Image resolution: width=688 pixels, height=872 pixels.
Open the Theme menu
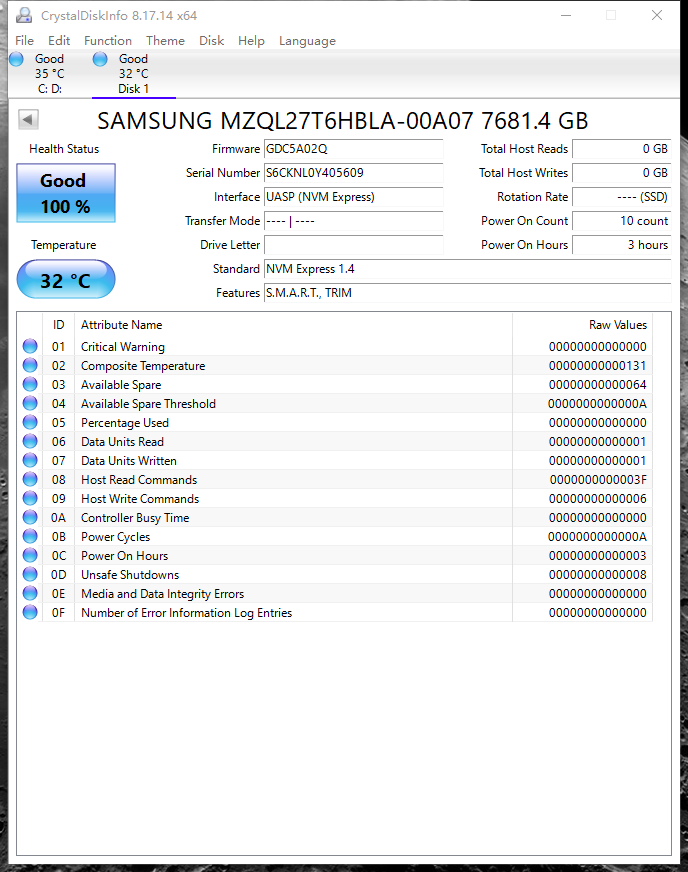[x=165, y=41]
